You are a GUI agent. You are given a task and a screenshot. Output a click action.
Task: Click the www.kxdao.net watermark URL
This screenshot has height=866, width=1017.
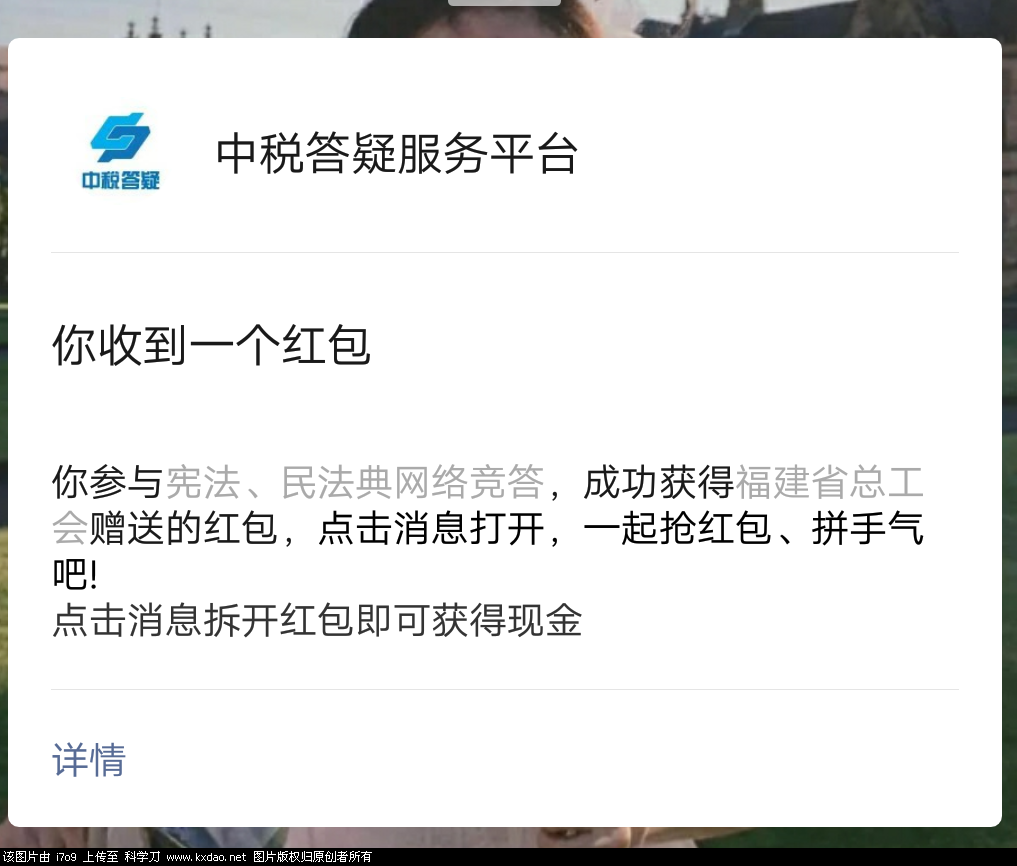pos(206,857)
